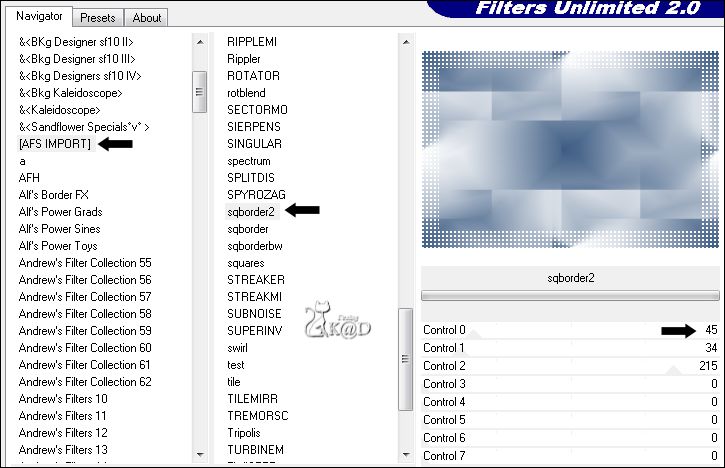Select Andrew's Filters 13
Viewport: 725px width, 468px height.
pyautogui.click(x=63, y=450)
